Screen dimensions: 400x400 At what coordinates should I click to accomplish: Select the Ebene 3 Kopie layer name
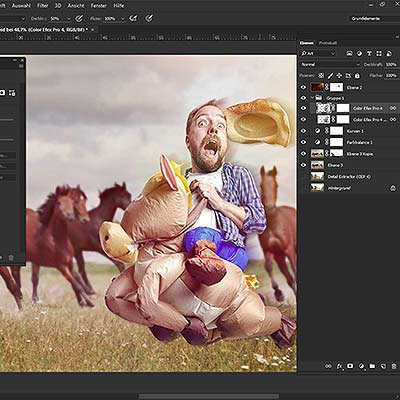pos(360,154)
